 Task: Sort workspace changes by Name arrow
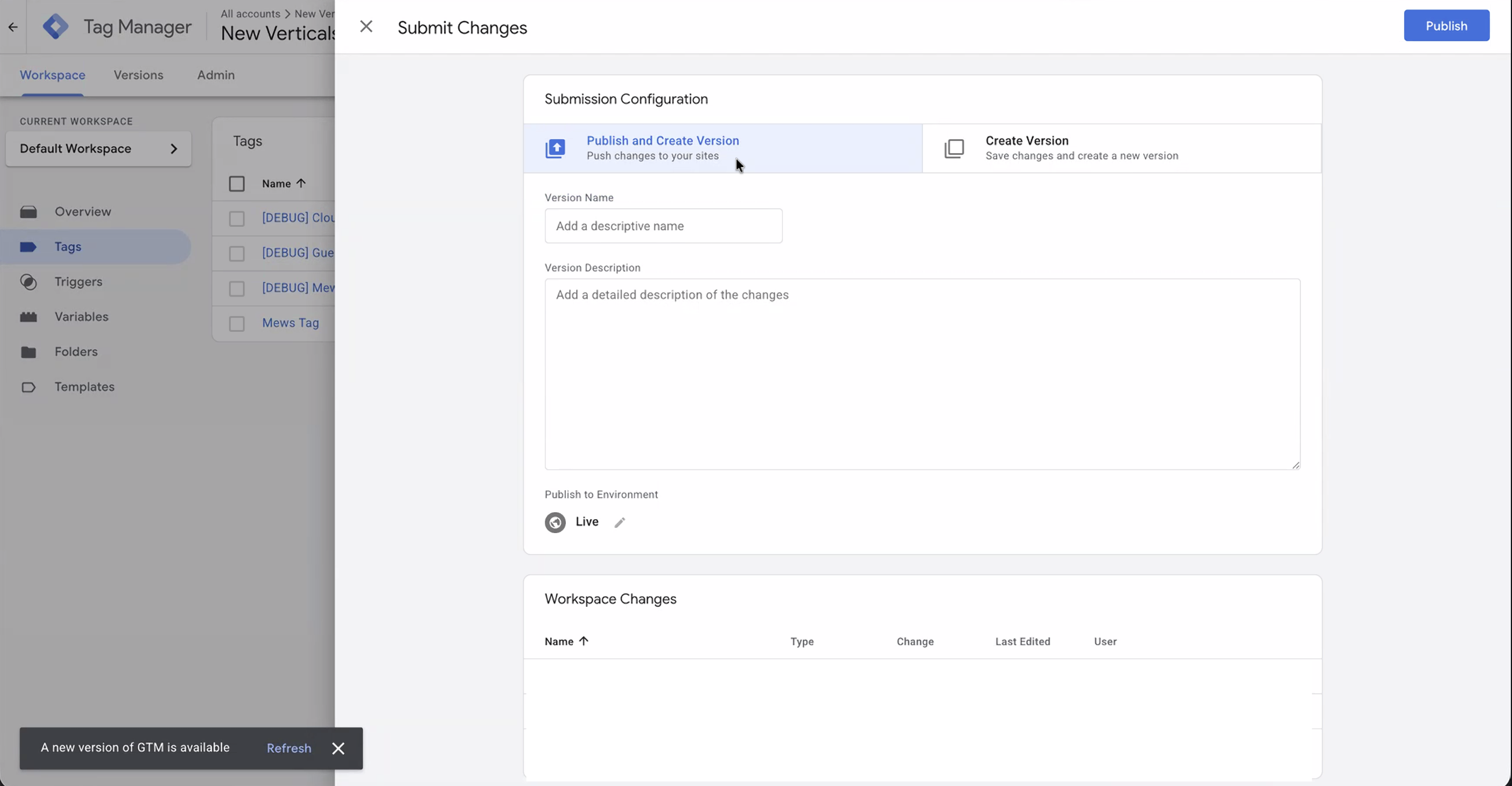point(583,641)
